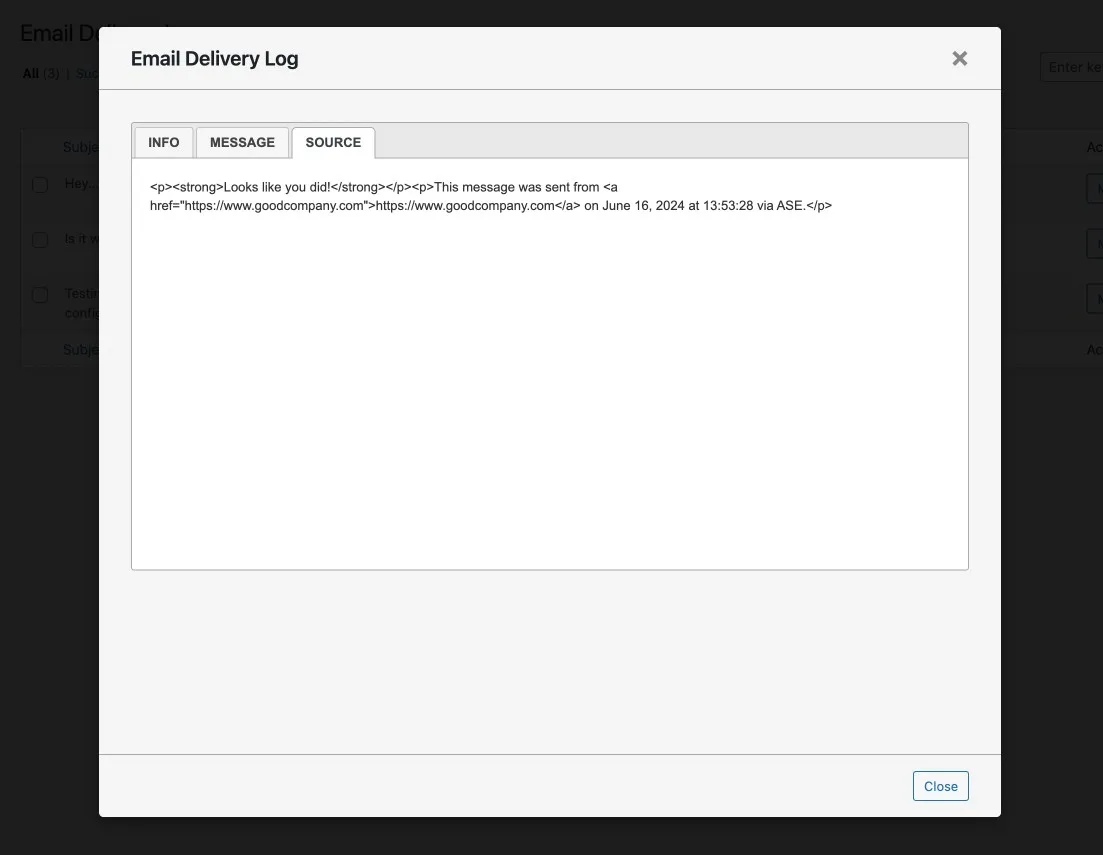This screenshot has height=855, width=1103.
Task: Switch to the INFO tab
Action: pyautogui.click(x=164, y=142)
